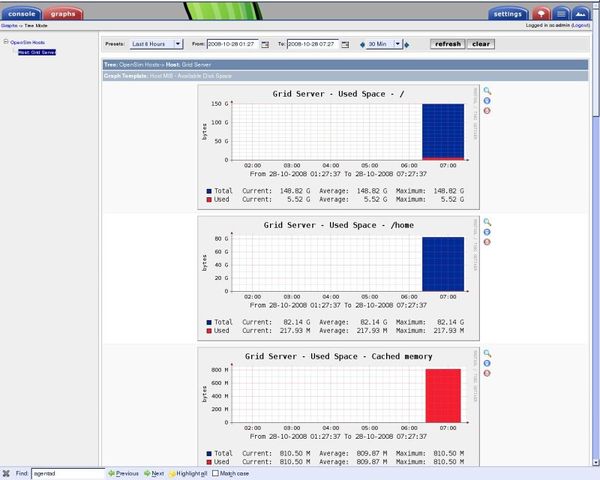This screenshot has height=480, width=600.
Task: Zoom the Used Space / graph magnifier icon
Action: [486, 91]
